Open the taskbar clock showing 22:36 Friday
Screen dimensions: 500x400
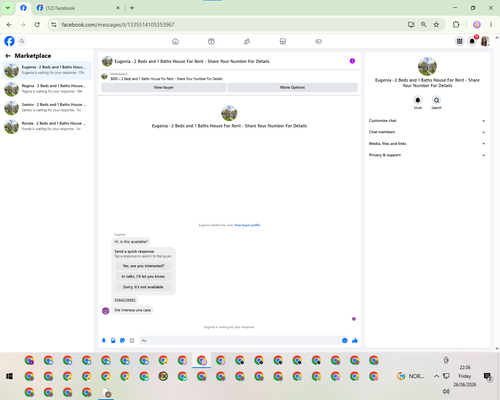(x=465, y=376)
